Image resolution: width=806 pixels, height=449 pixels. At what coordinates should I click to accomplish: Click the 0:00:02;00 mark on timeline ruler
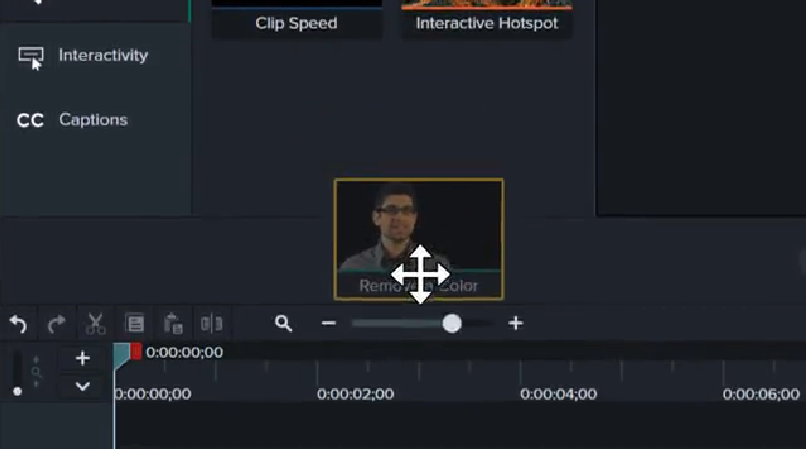tap(355, 394)
